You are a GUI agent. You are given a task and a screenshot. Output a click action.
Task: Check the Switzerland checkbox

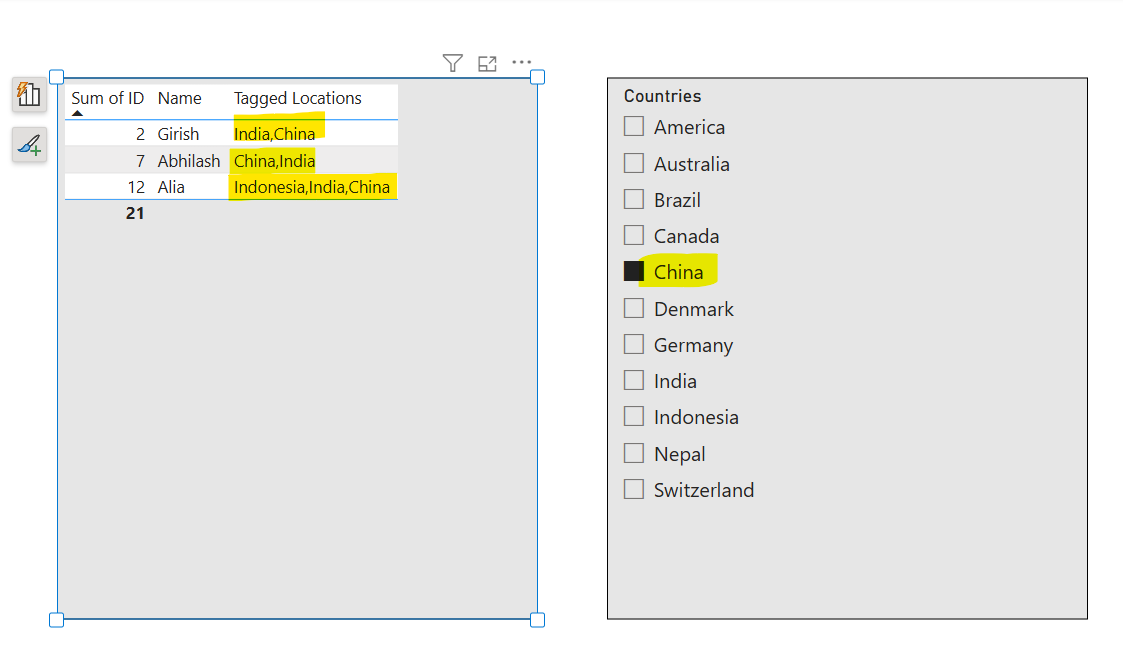click(633, 489)
